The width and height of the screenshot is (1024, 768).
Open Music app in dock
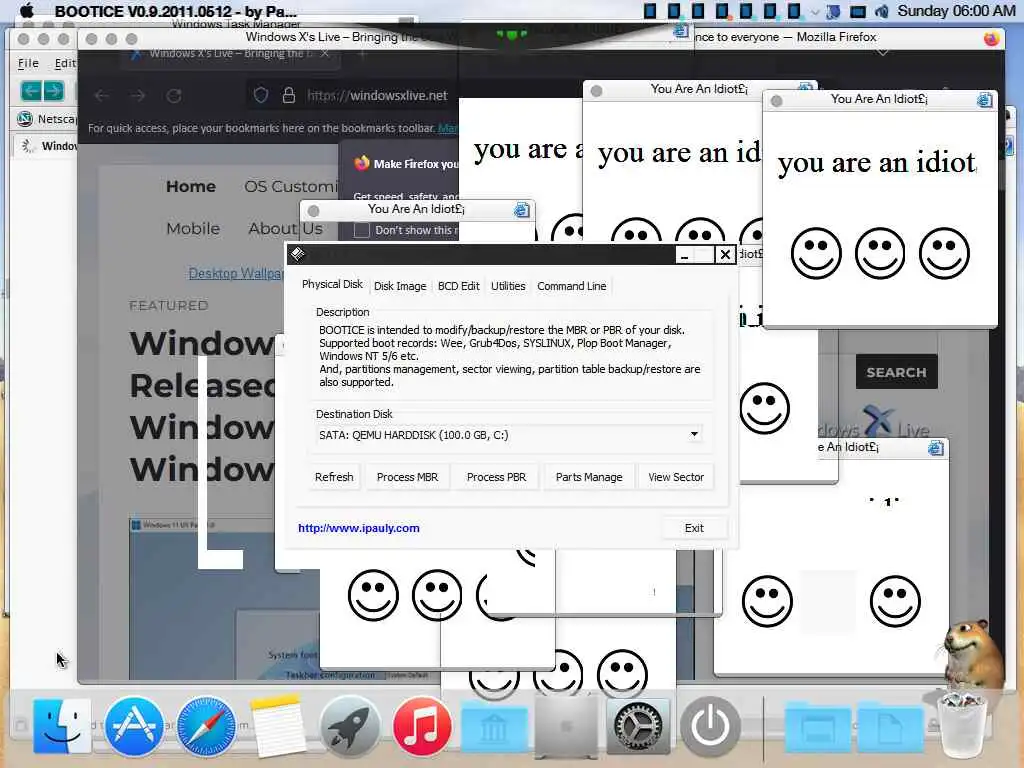click(422, 726)
